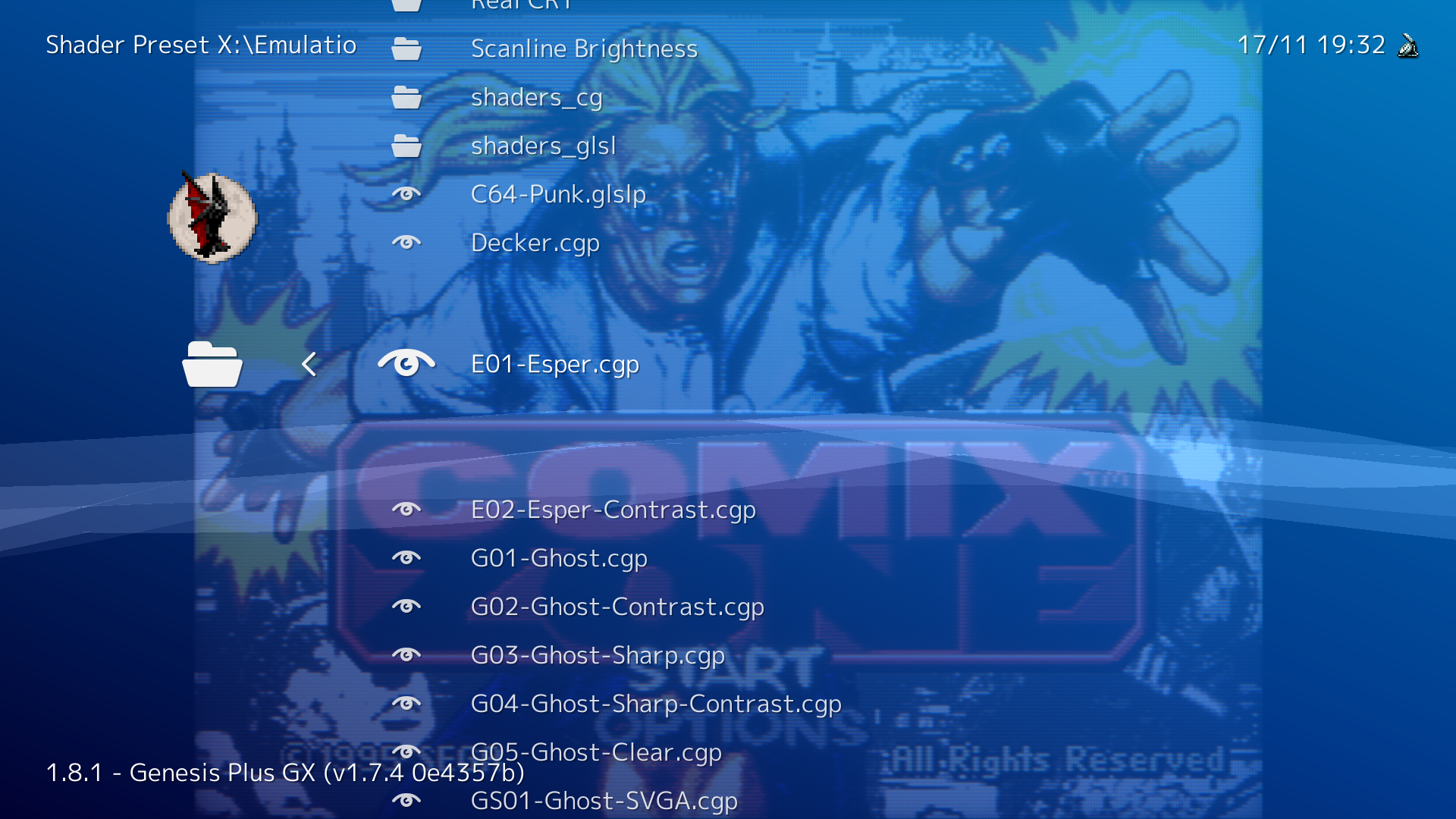This screenshot has width=1456, height=819.
Task: Open the Scanline Brightness folder icon
Action: pos(406,49)
